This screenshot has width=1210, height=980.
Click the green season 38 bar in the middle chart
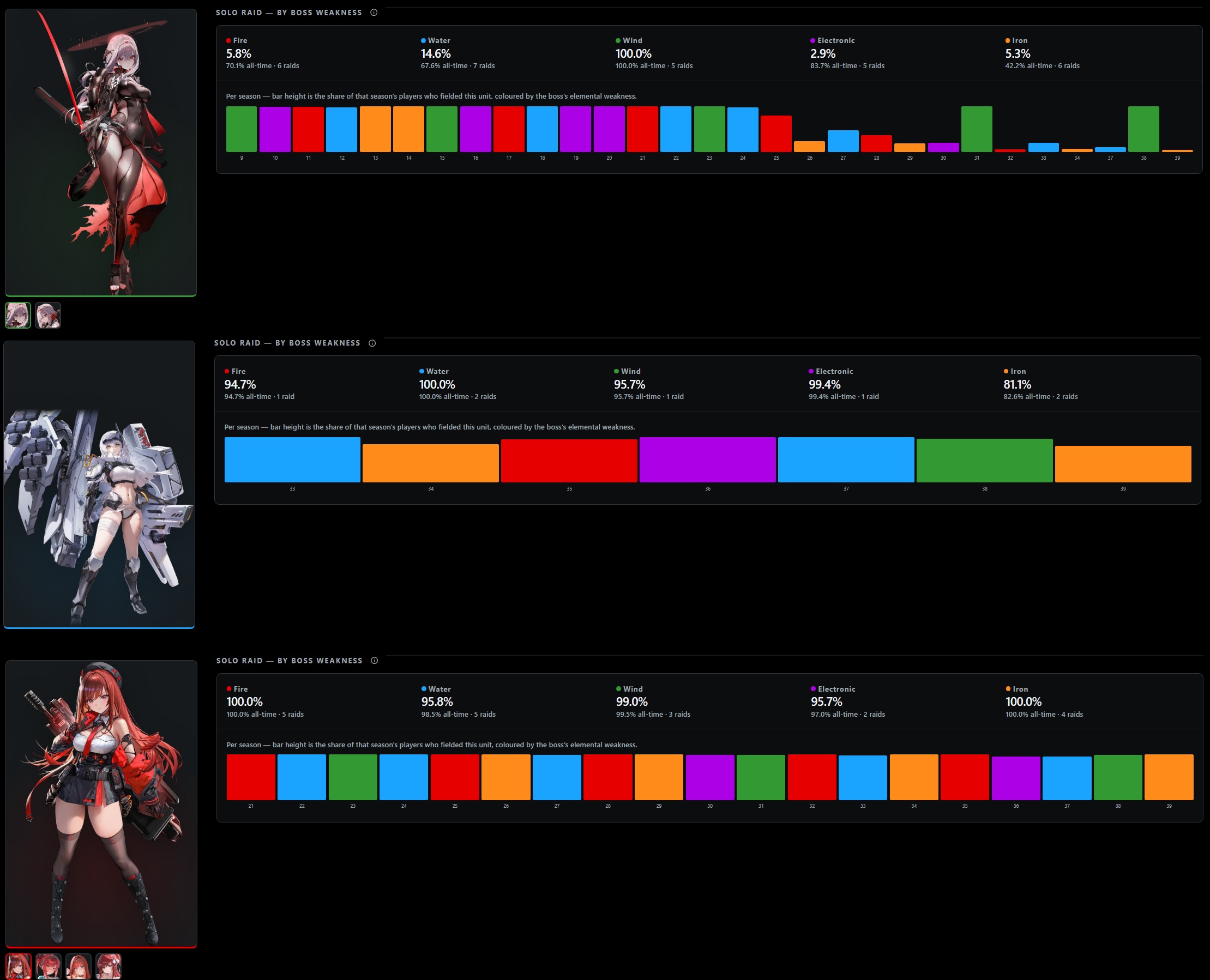(985, 461)
